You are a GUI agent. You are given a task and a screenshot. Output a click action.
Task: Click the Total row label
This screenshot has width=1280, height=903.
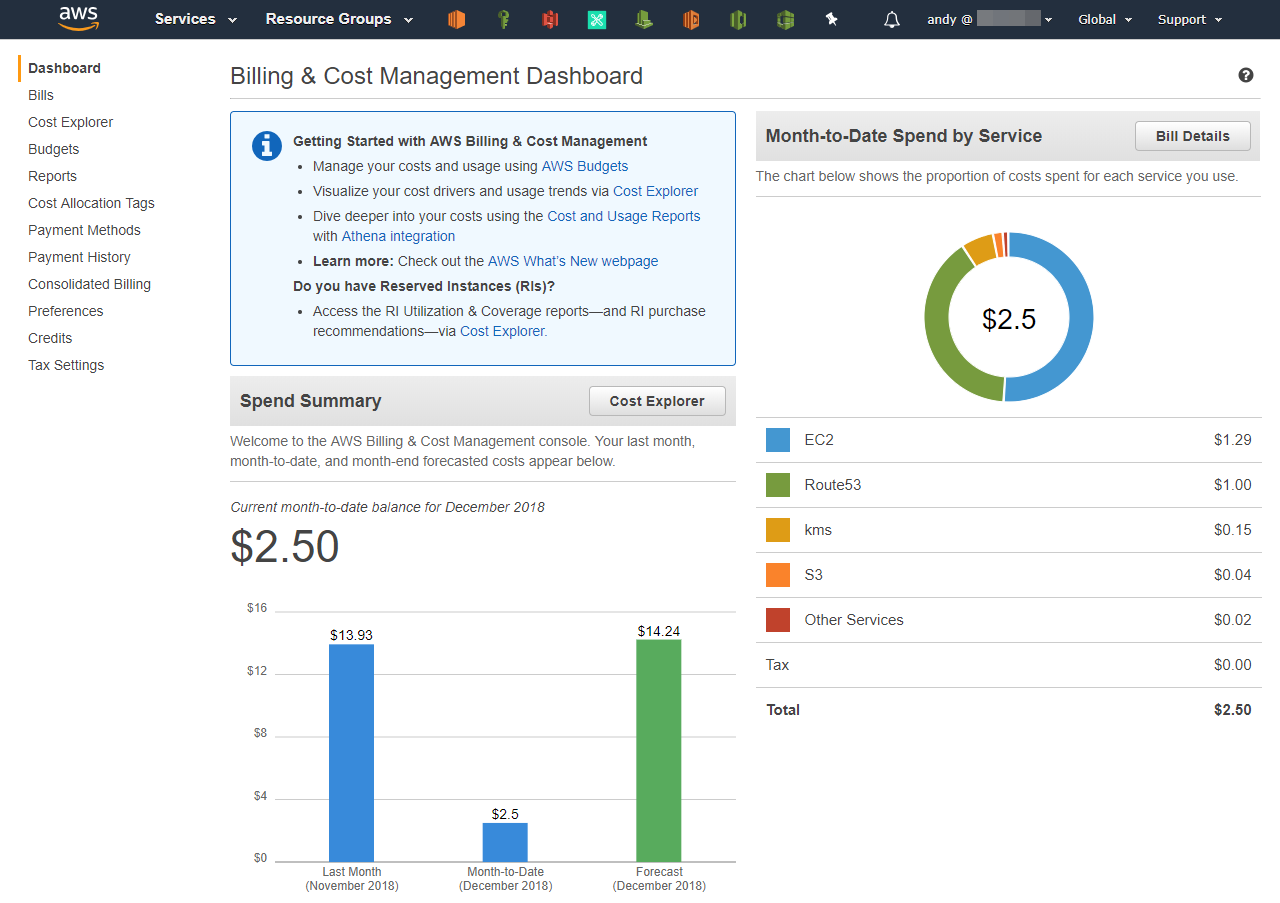(x=783, y=710)
